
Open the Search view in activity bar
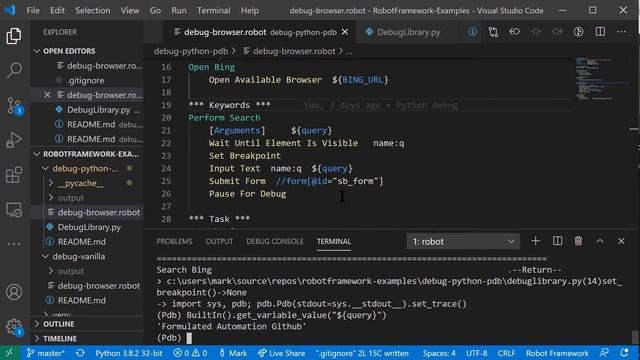[14, 70]
